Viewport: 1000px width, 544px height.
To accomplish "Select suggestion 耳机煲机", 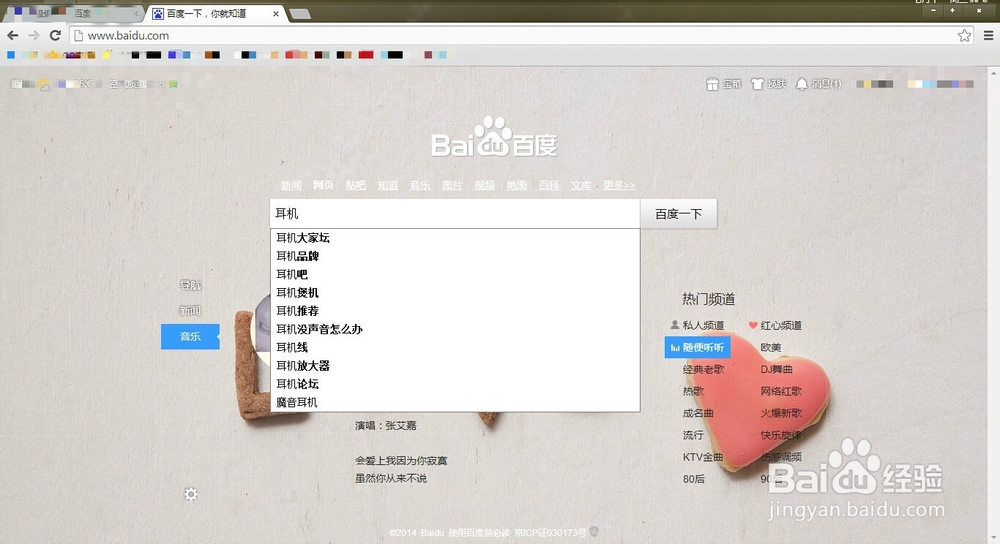I will click(x=455, y=293).
